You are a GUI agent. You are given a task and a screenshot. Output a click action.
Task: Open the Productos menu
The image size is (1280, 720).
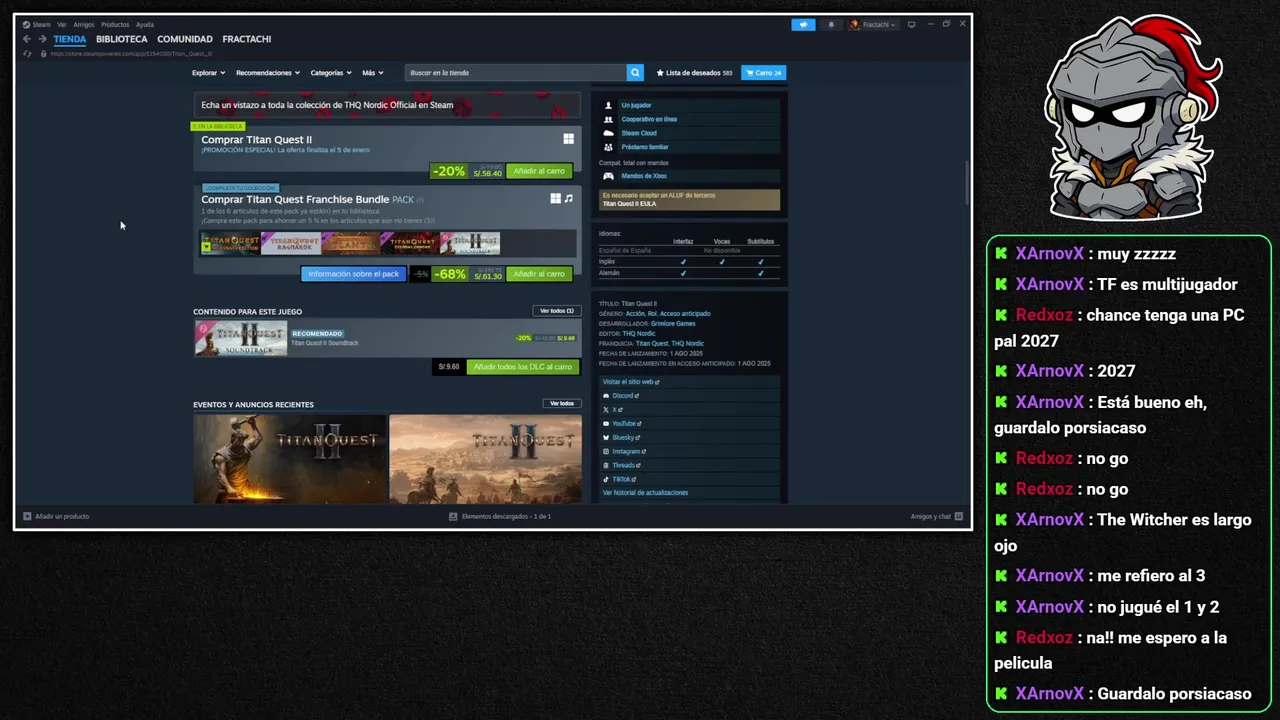point(115,24)
